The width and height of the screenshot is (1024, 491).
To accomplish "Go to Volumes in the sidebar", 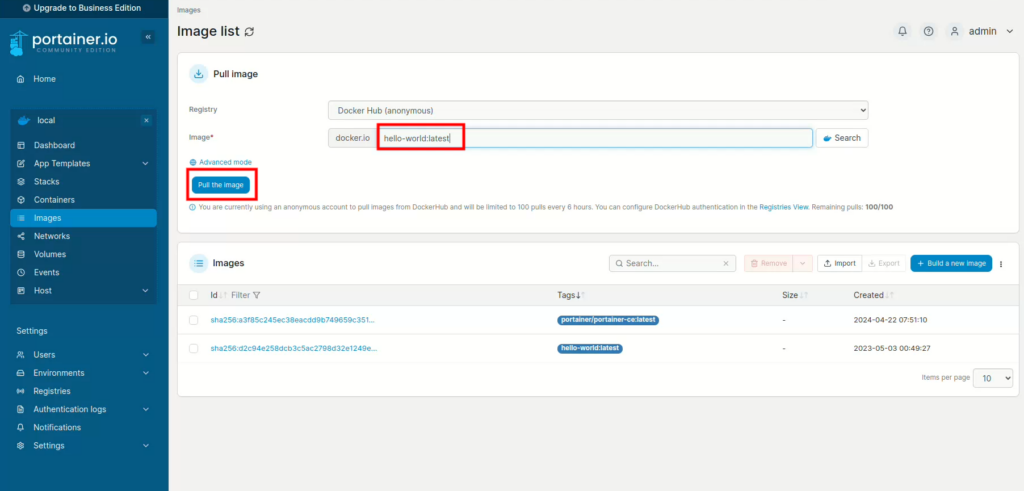I will [x=50, y=254].
